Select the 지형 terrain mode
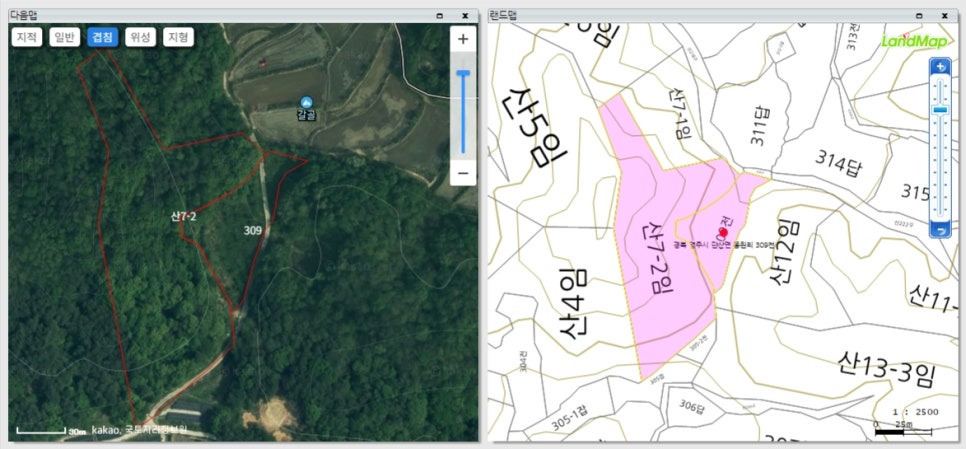Image resolution: width=966 pixels, height=449 pixels. tap(178, 37)
